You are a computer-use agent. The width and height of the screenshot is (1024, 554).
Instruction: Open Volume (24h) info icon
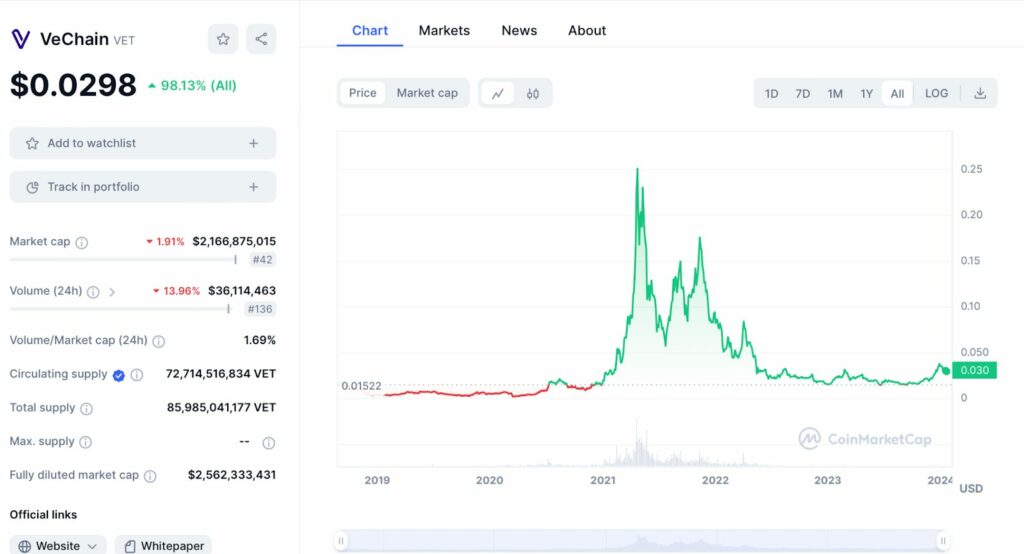[93, 292]
